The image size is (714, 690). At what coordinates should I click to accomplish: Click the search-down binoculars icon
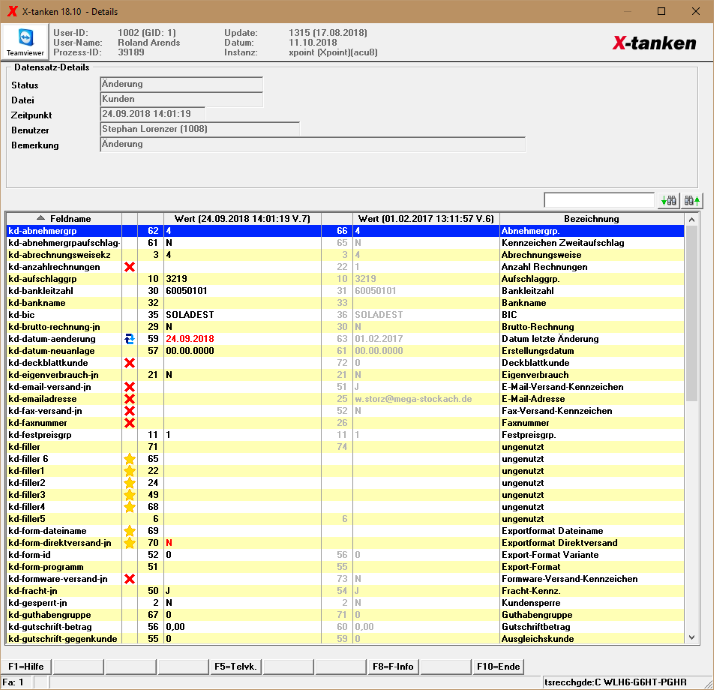click(668, 200)
